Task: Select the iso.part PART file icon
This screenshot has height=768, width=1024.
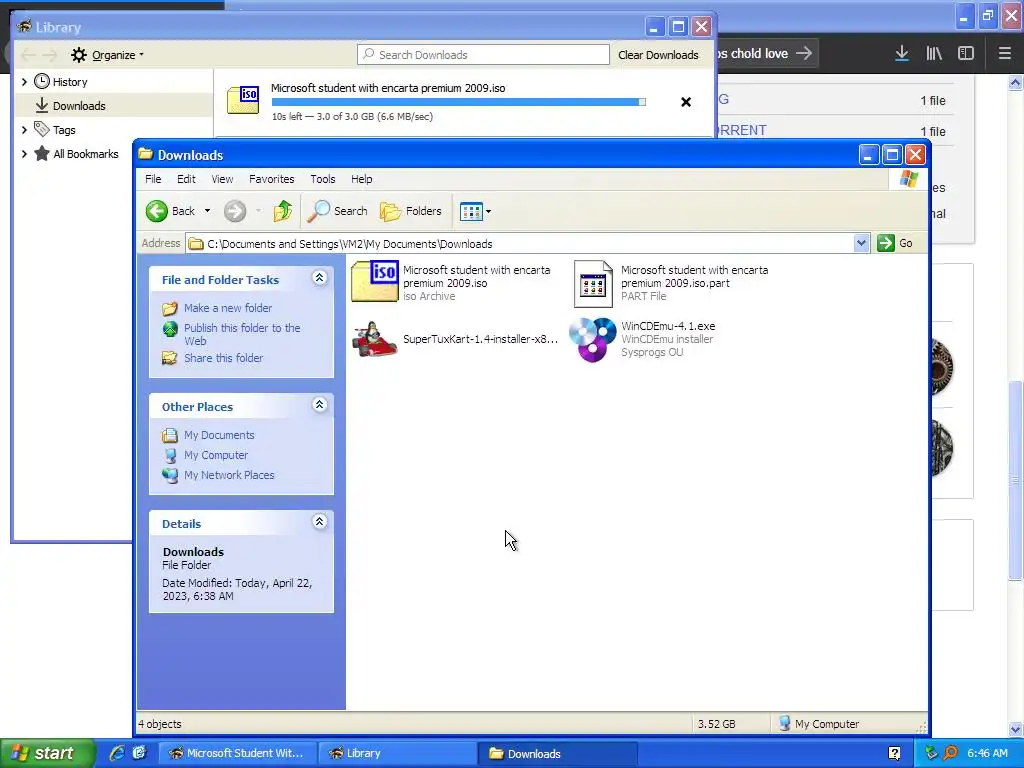Action: coord(593,283)
